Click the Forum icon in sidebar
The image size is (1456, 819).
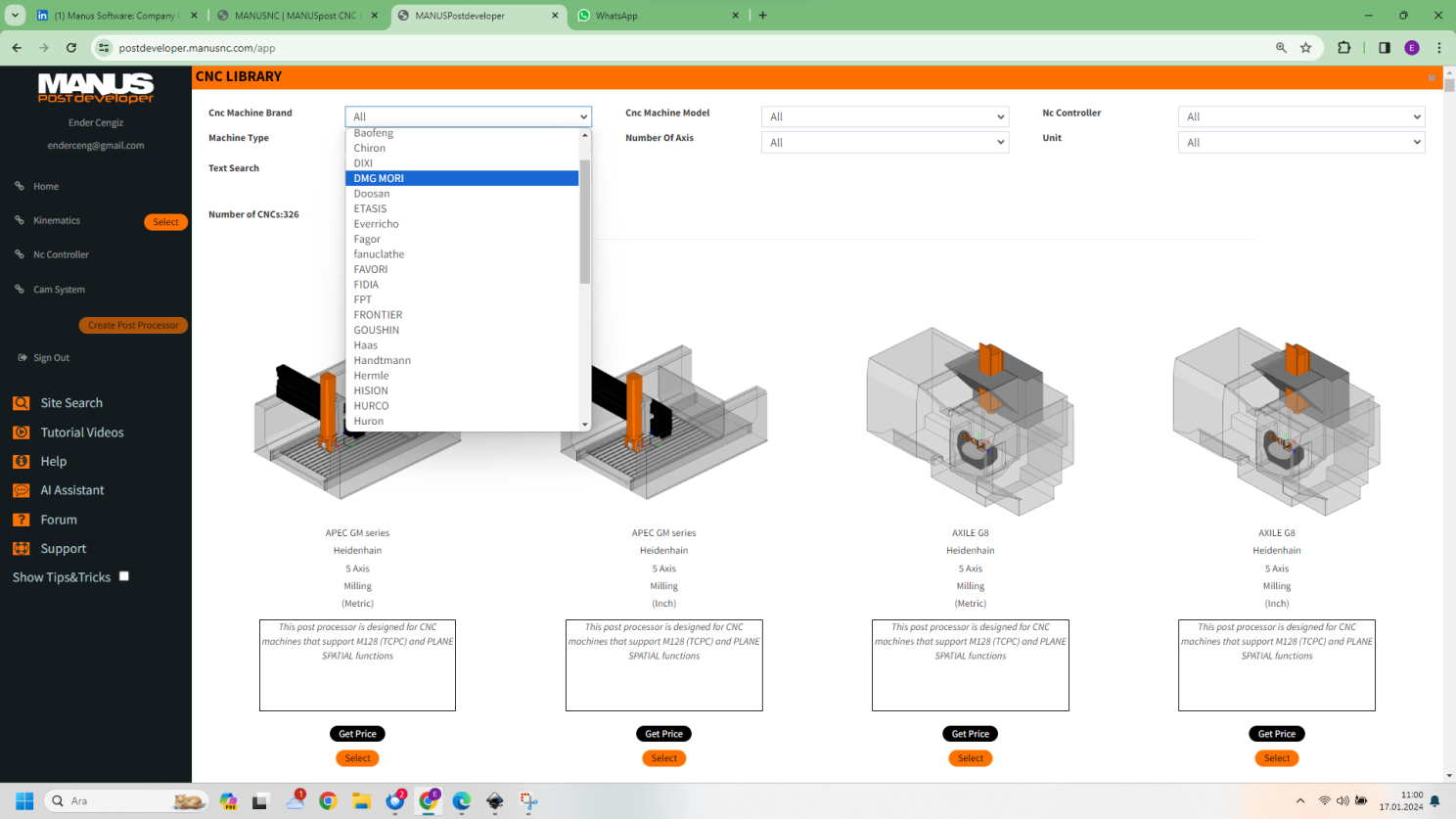(x=22, y=520)
